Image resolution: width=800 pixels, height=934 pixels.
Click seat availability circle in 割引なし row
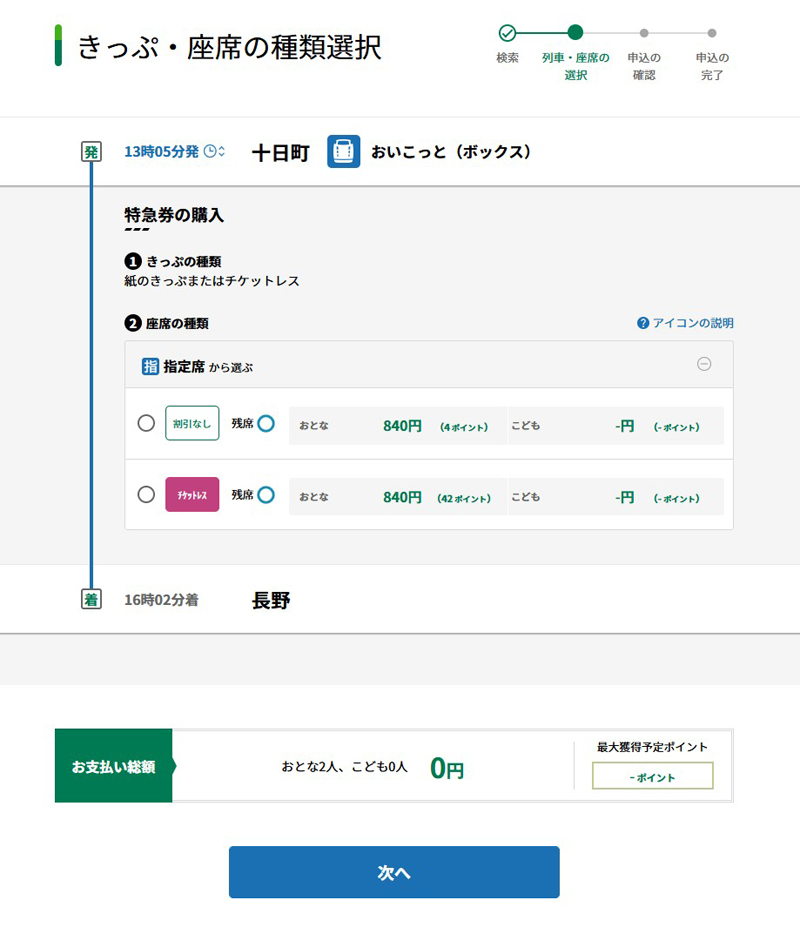point(266,424)
